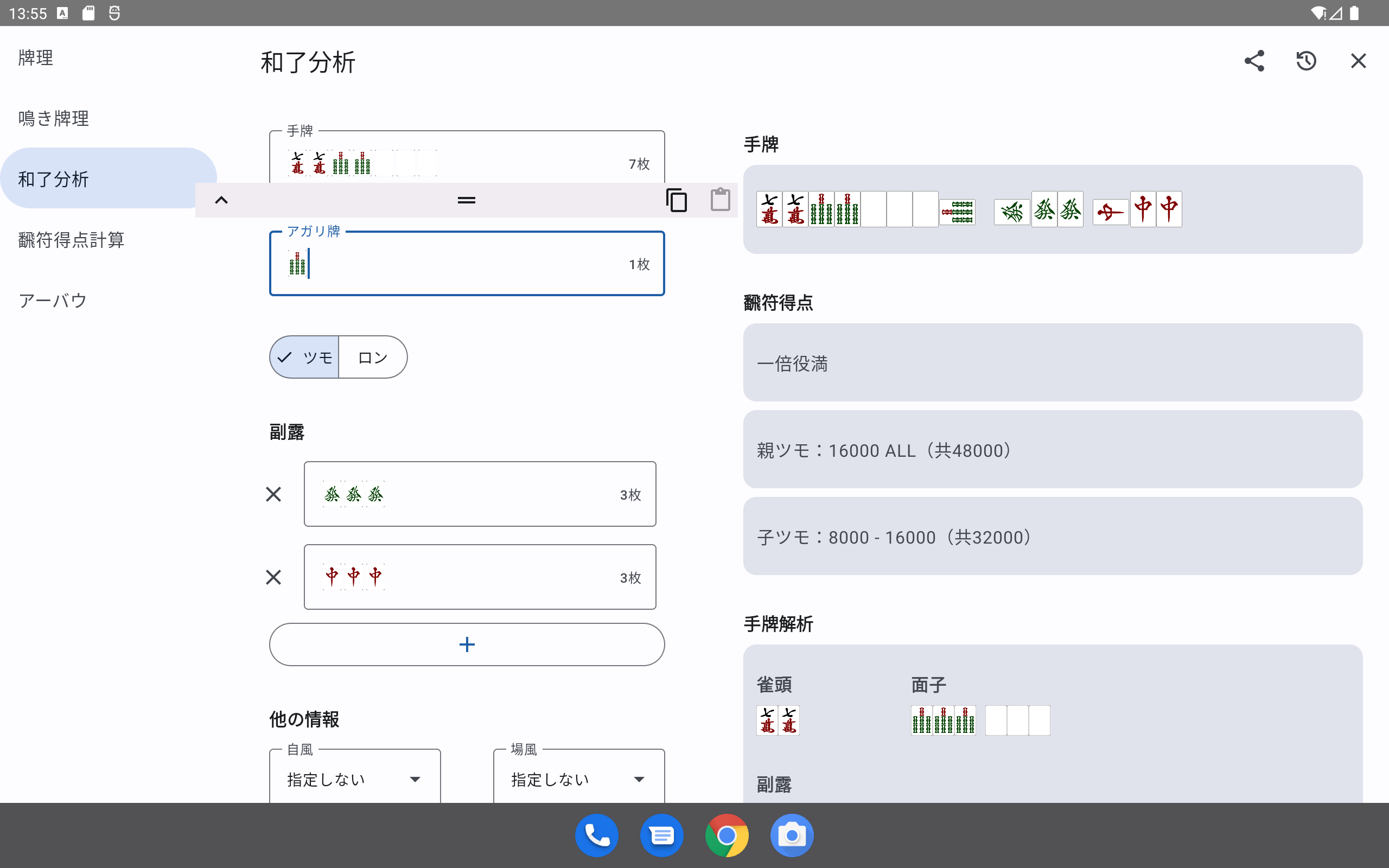Add a new meld with plus button

(467, 644)
